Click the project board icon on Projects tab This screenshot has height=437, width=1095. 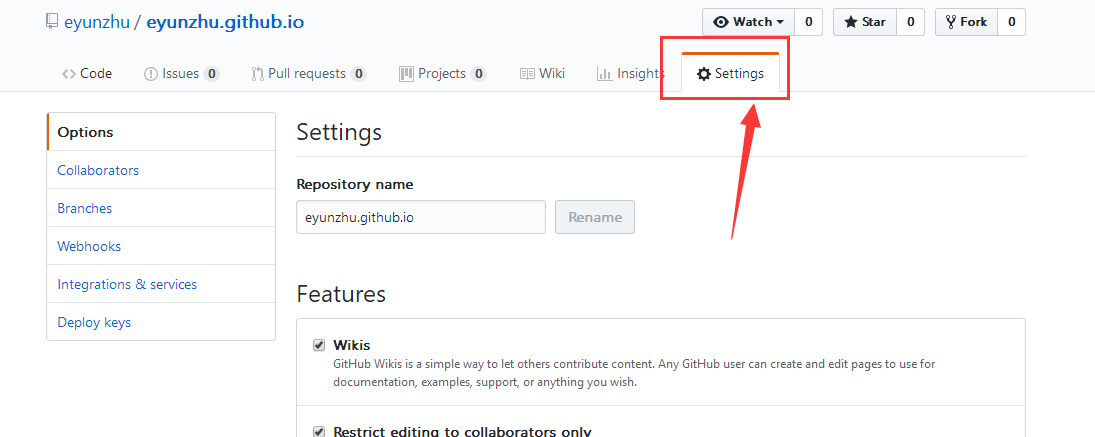tap(406, 74)
